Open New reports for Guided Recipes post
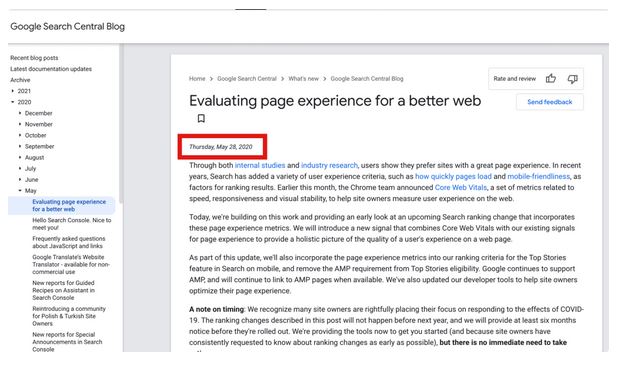 pos(63,290)
